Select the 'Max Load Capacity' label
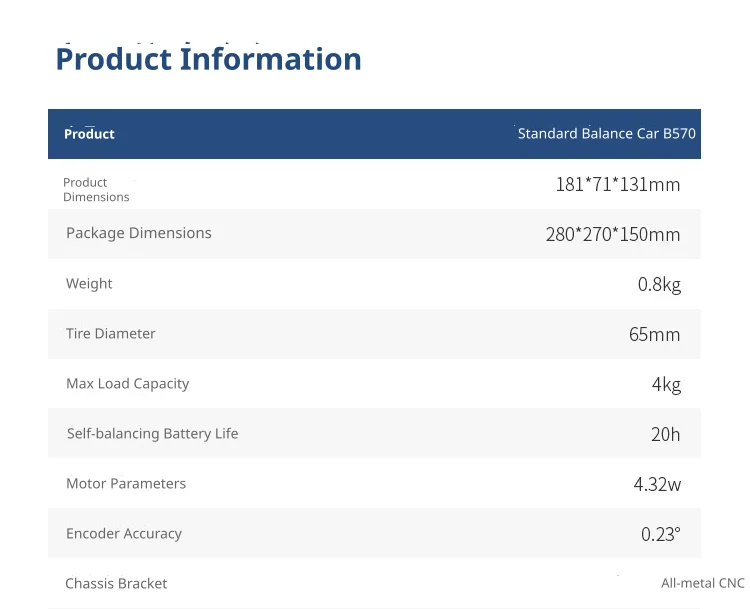This screenshot has width=750, height=609. click(127, 383)
